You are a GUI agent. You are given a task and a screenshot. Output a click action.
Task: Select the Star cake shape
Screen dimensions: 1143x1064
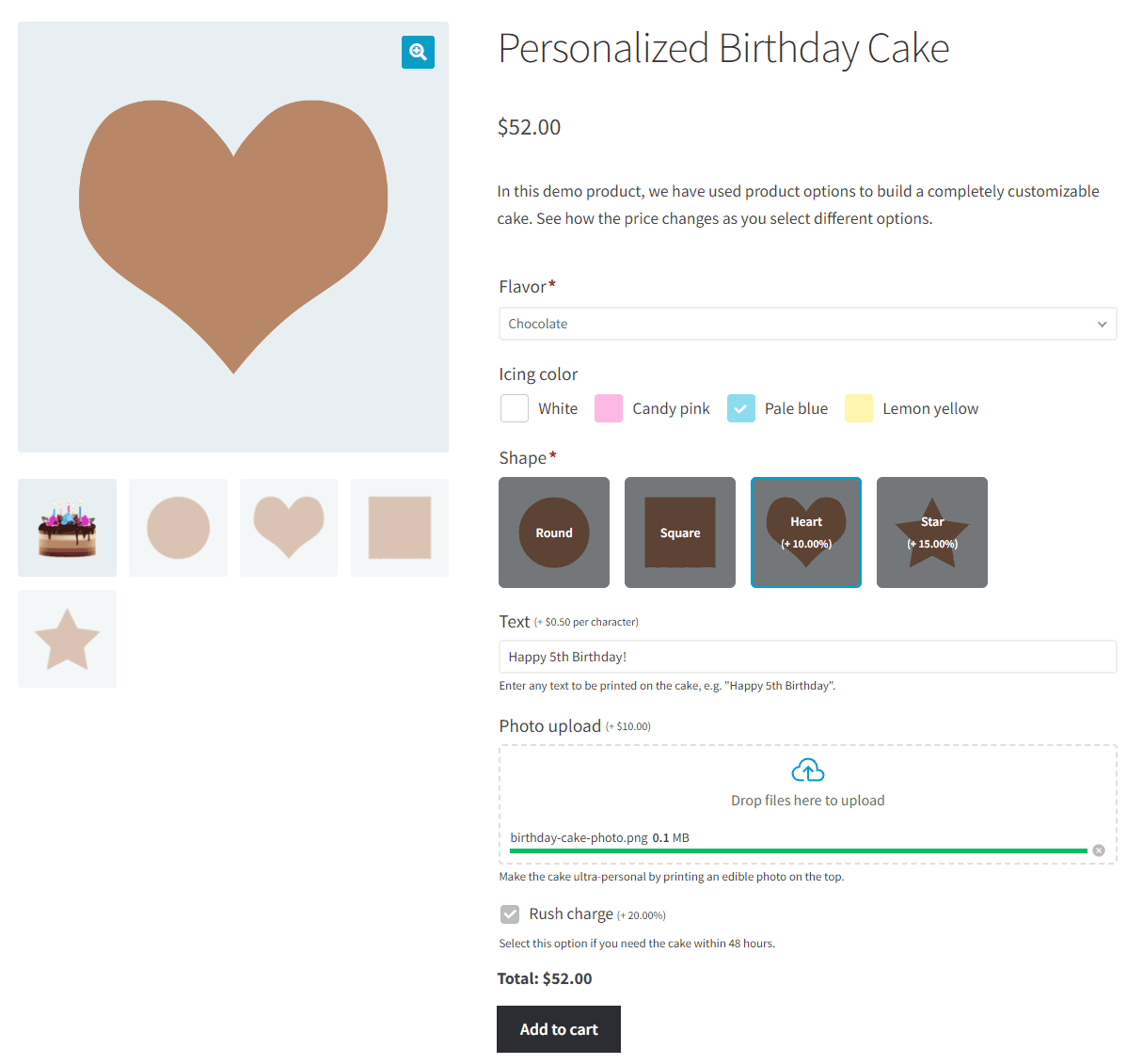pyautogui.click(x=931, y=532)
